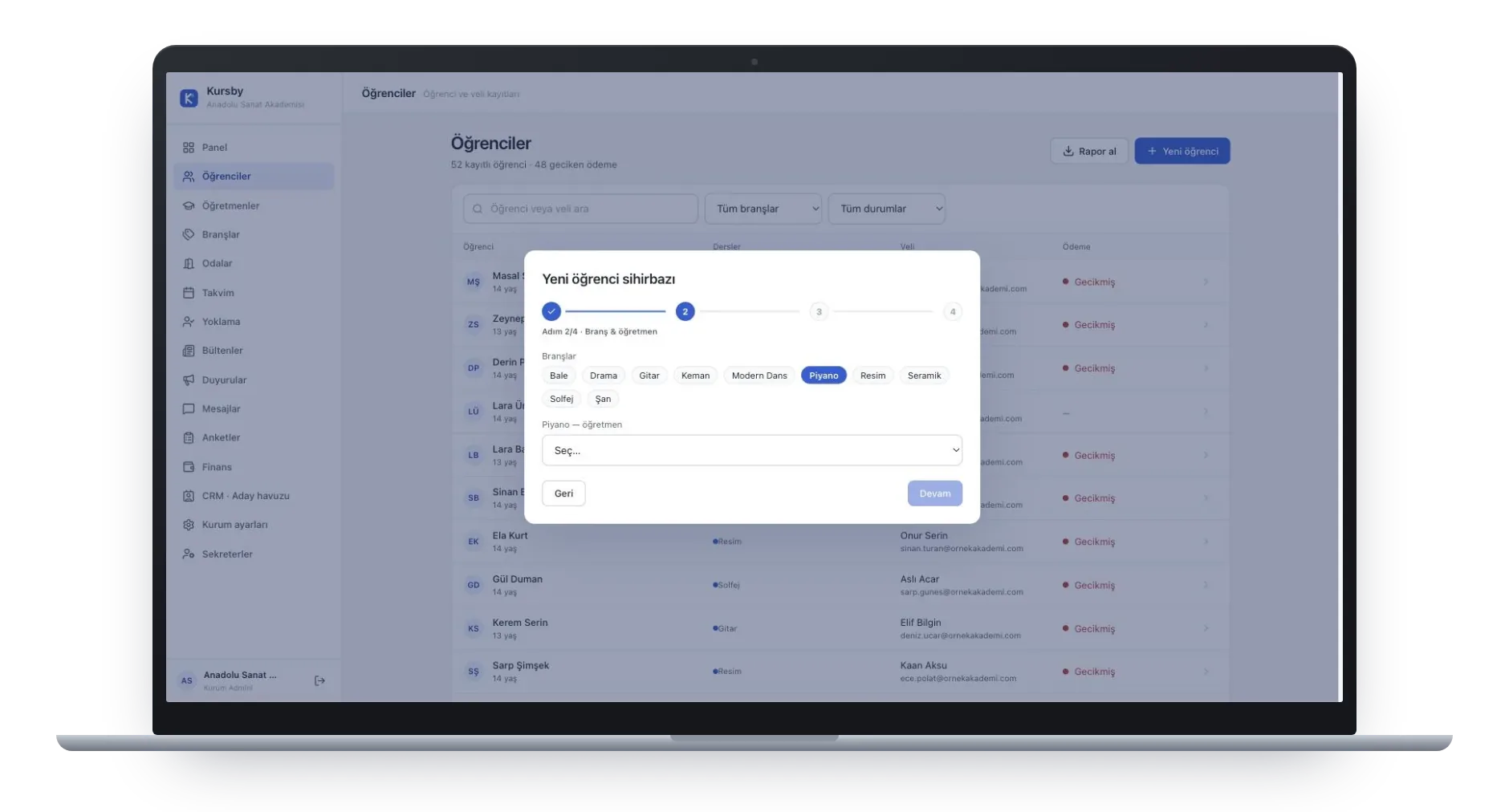1509x812 pixels.
Task: Click the Yoklama attendance icon
Action: [x=189, y=322]
